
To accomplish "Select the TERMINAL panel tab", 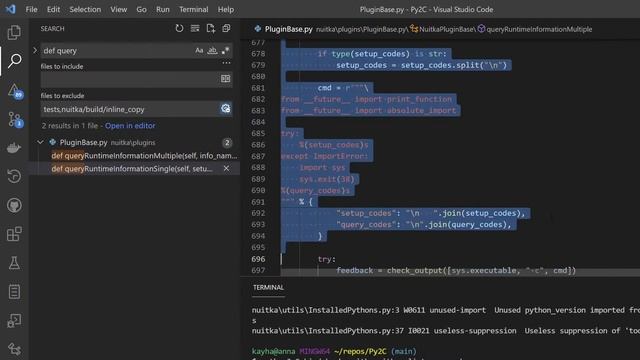I will pyautogui.click(x=268, y=287).
